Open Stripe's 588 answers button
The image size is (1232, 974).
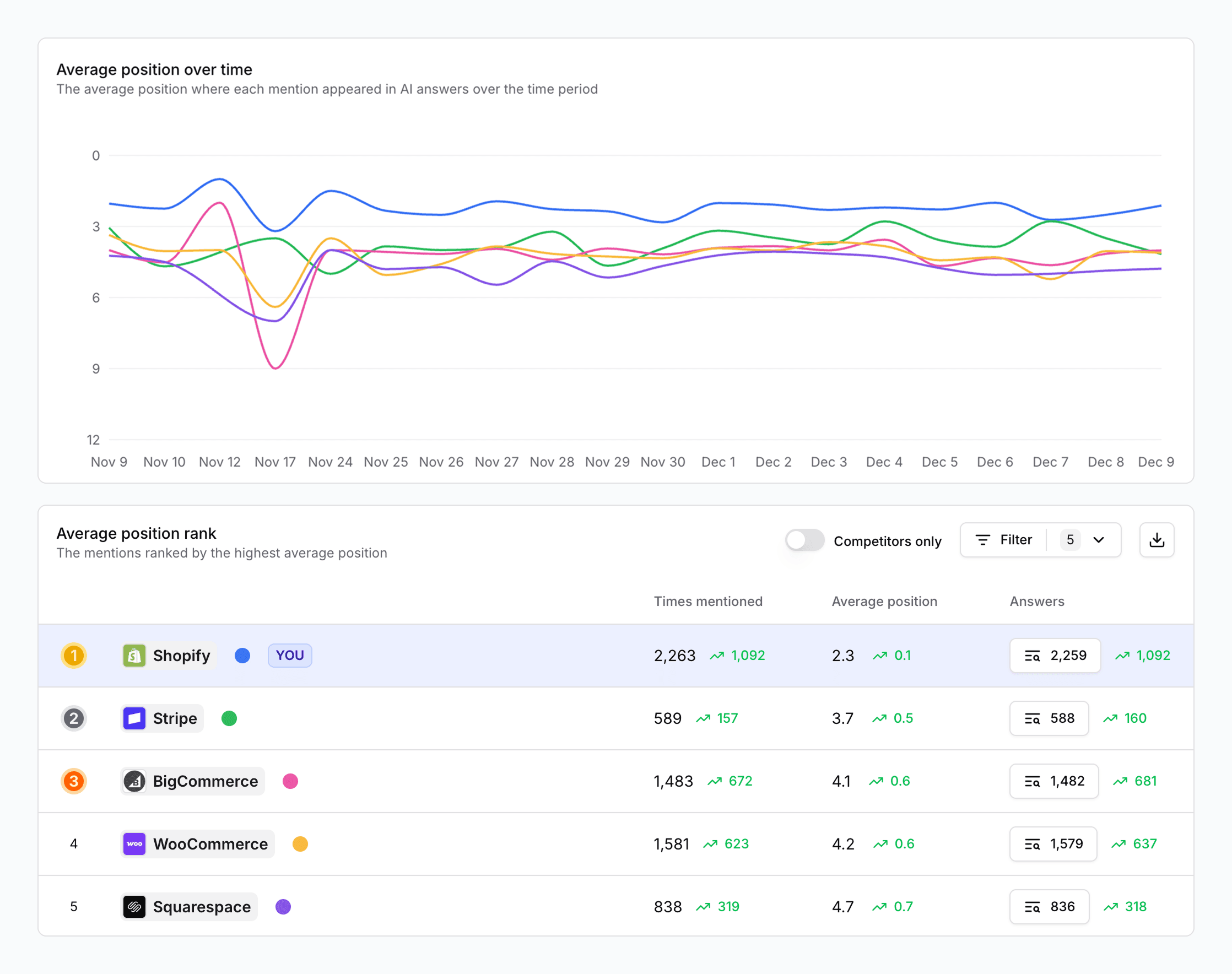coord(1049,718)
